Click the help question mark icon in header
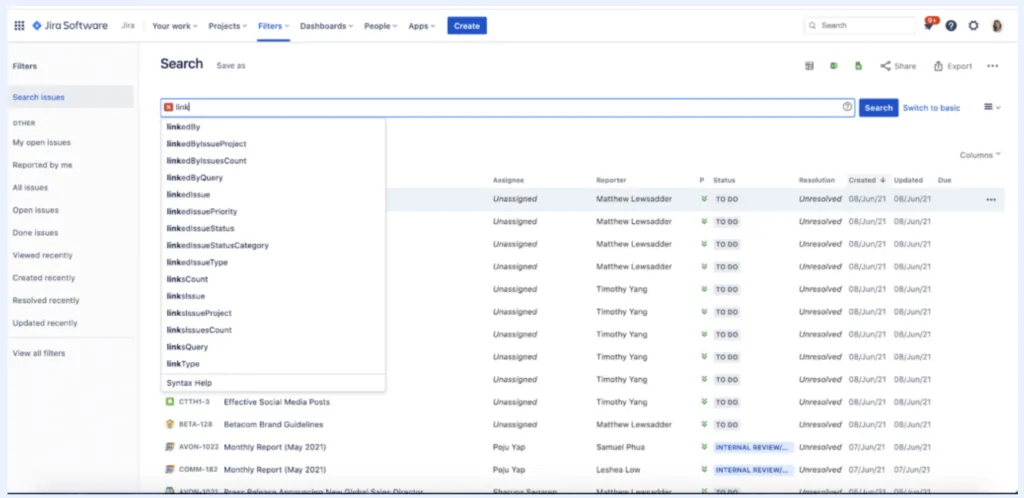Screen dimensions: 1024x498 pyautogui.click(x=951, y=26)
